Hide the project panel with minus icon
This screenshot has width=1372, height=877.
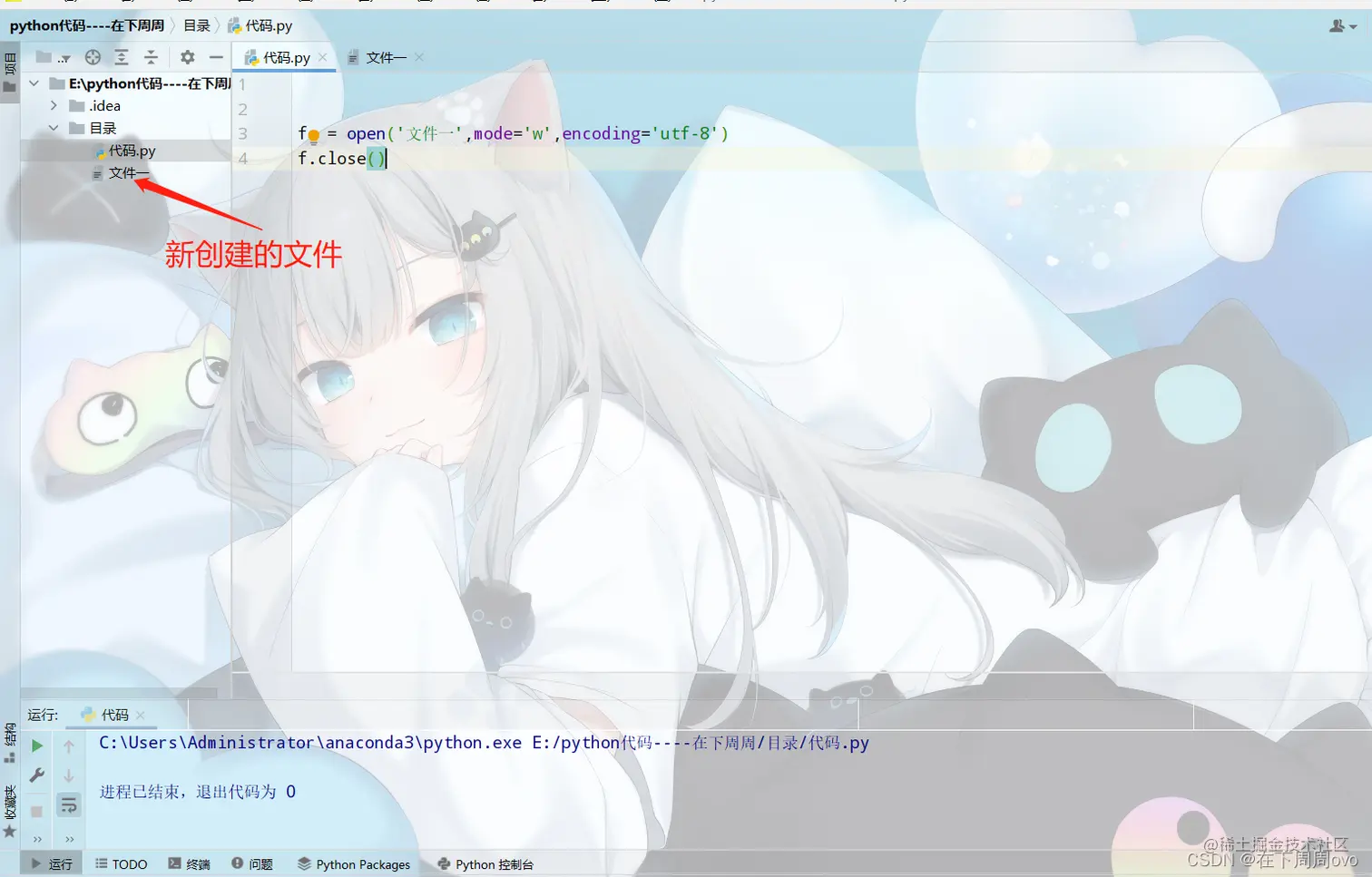tap(216, 57)
